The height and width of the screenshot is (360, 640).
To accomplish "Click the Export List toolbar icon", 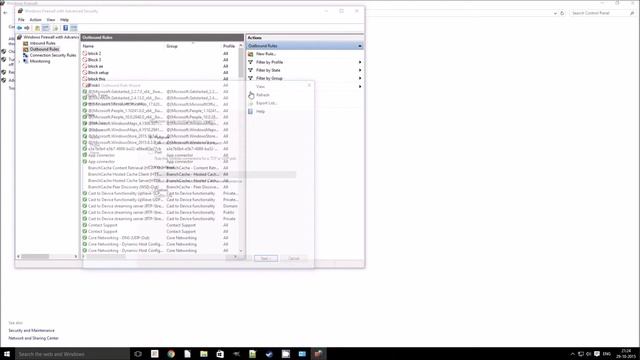I will tap(56, 28).
